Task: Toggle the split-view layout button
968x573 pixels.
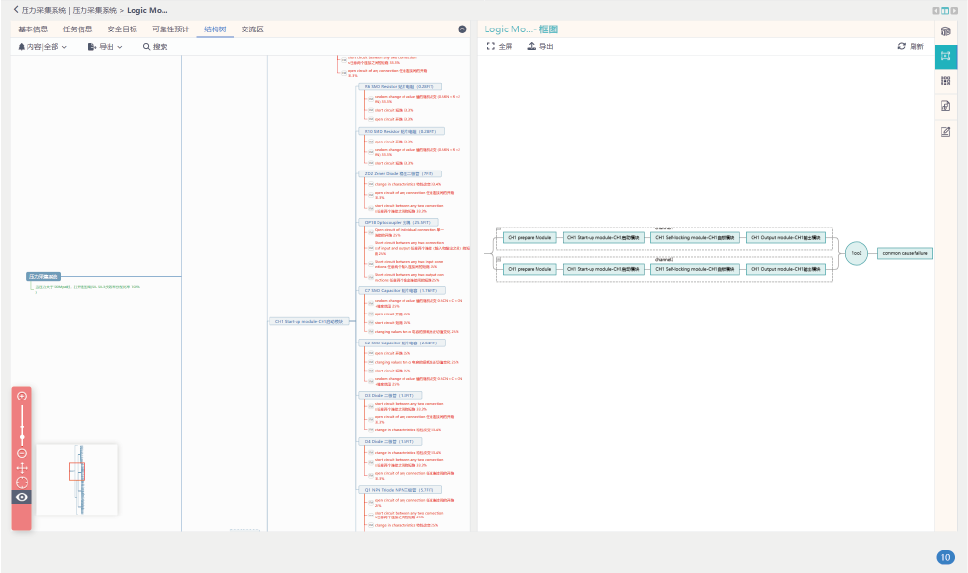Action: point(945,10)
